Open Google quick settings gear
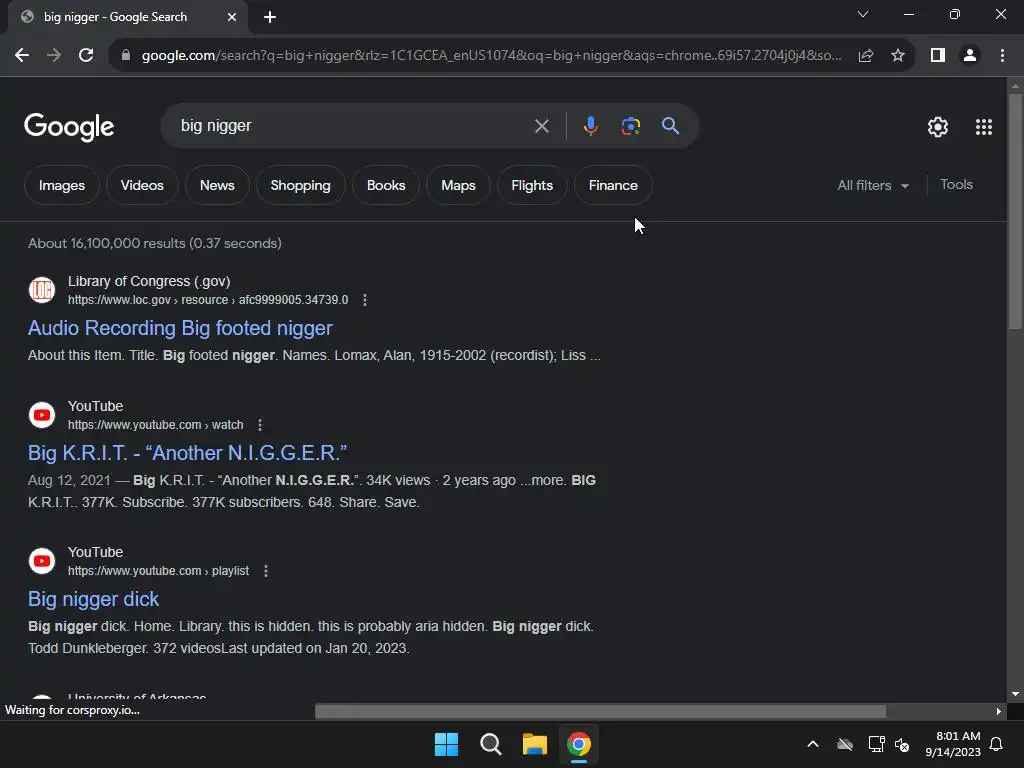 pyautogui.click(x=938, y=127)
